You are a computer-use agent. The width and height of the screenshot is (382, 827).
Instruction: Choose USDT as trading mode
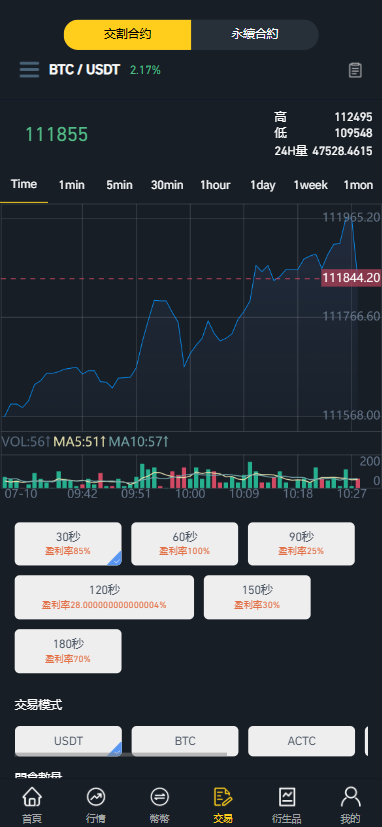[68, 741]
